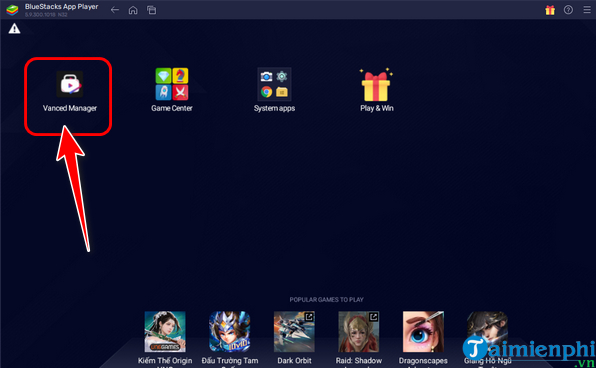Open the System apps folder
Screen dimensions: 596x368
274,84
